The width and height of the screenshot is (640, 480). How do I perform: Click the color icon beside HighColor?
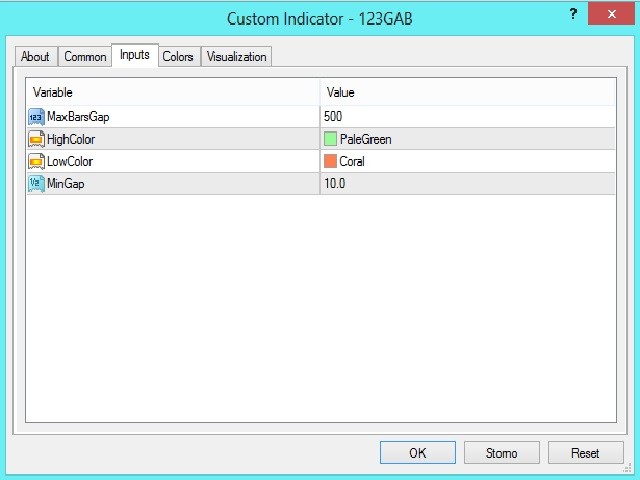coord(36,139)
